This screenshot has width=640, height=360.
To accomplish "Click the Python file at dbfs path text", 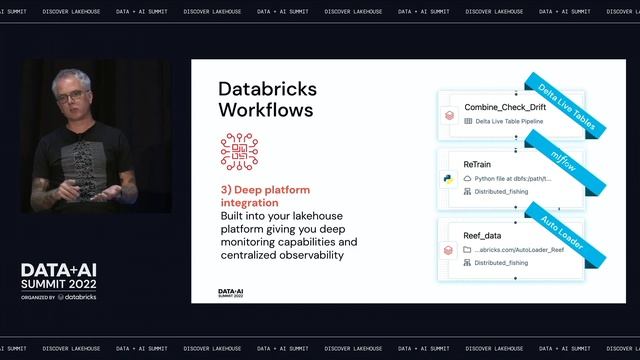I will click(513, 178).
